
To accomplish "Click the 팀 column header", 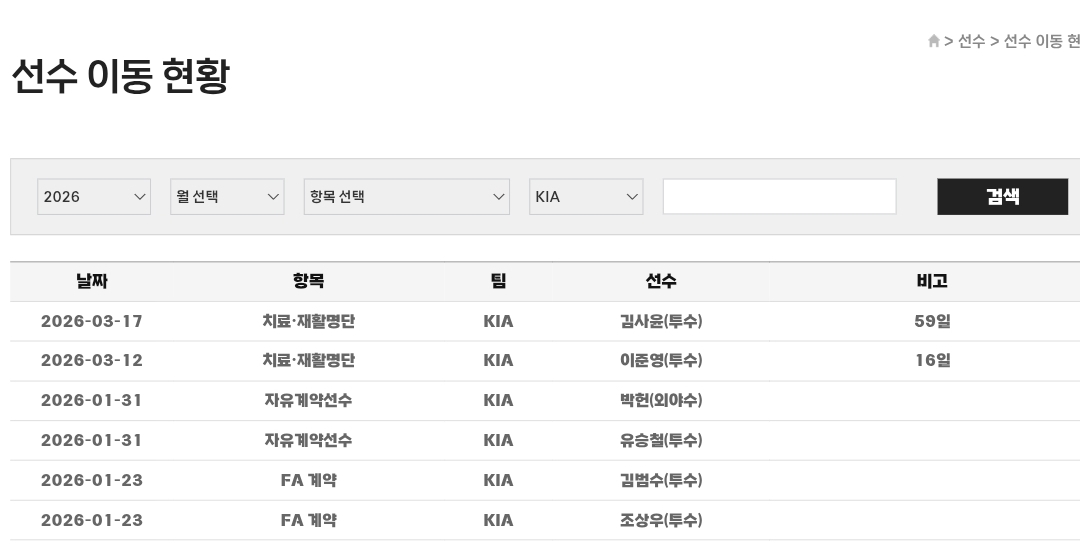I will [x=498, y=282].
